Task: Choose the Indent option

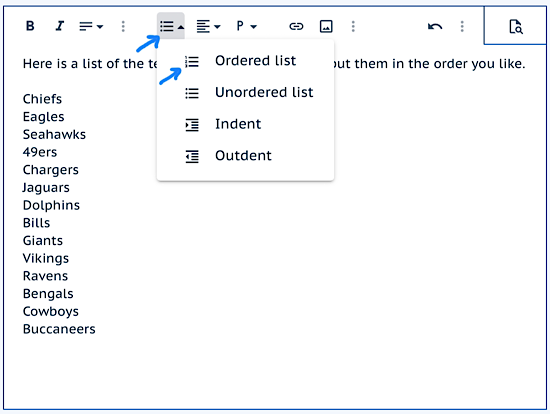Action: (x=246, y=124)
